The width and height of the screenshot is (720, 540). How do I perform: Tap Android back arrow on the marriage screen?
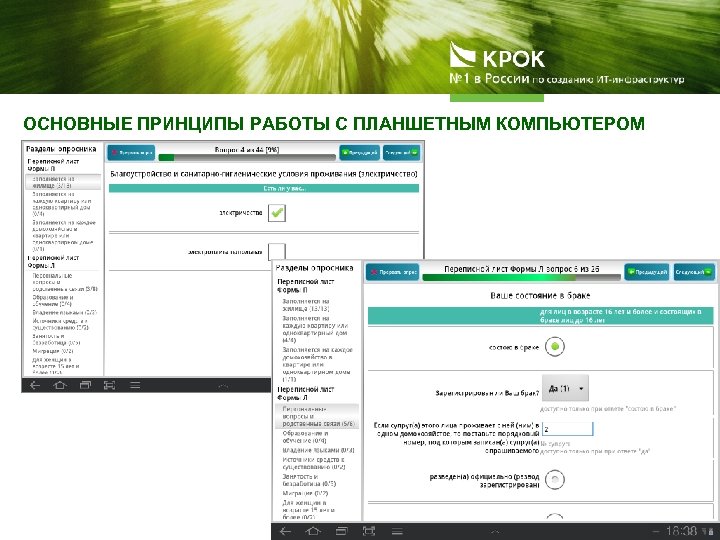click(285, 531)
